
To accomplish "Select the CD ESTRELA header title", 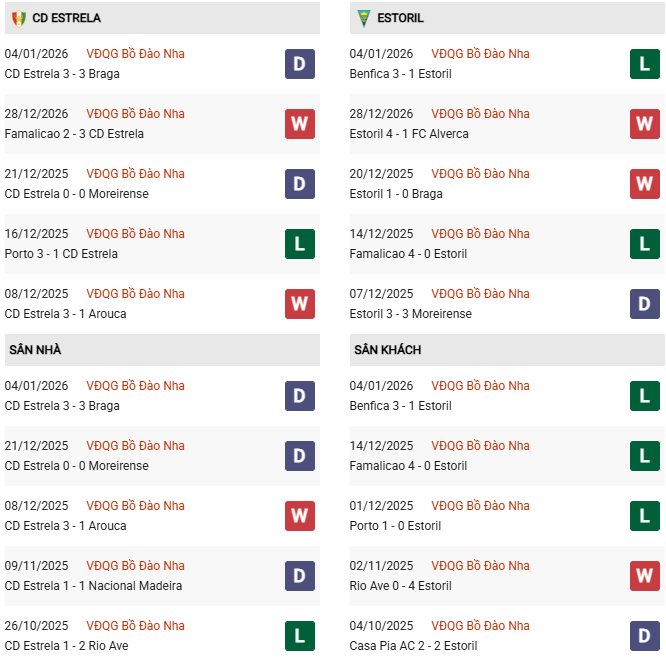I will pyautogui.click(x=66, y=18).
